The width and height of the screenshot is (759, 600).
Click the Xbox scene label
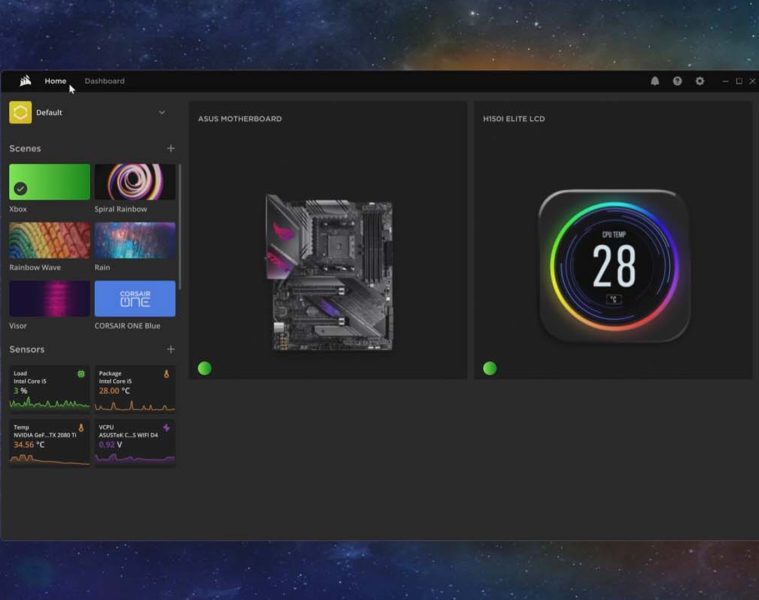click(18, 209)
